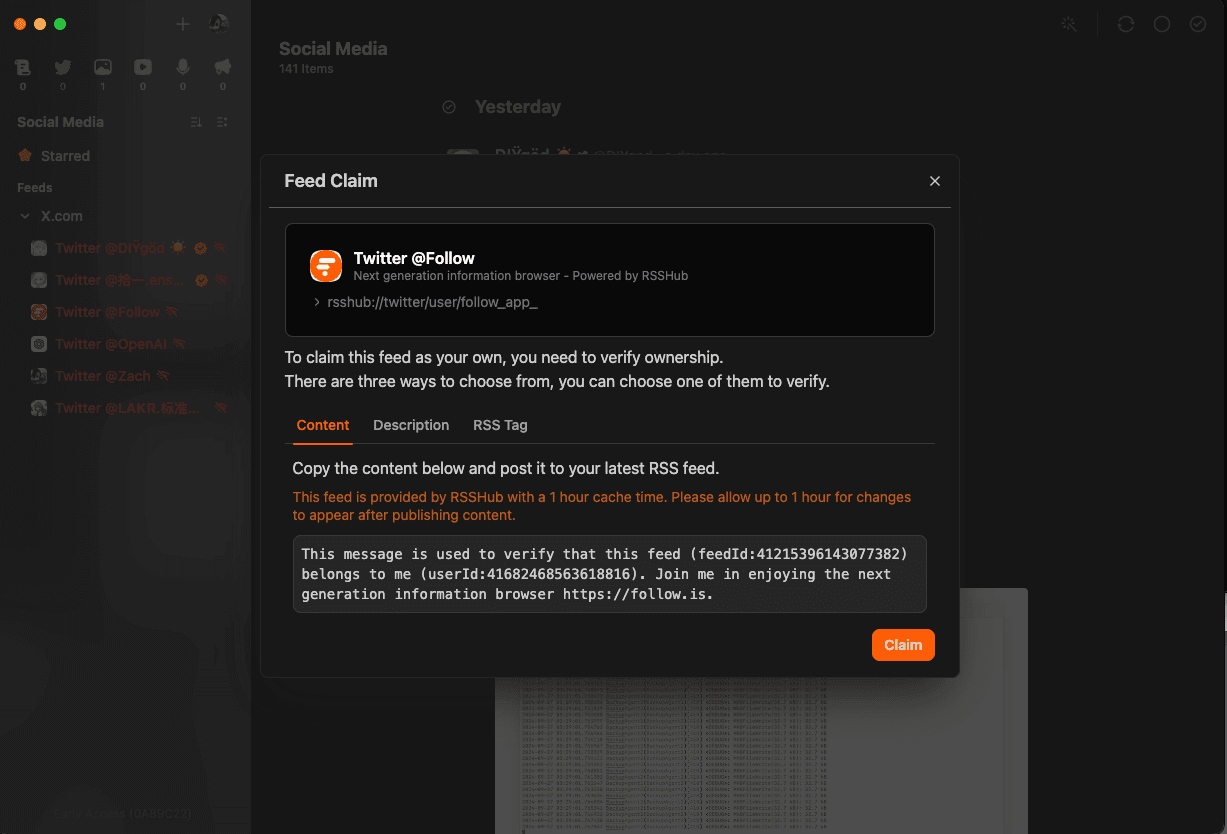Click the Twitter @OpenAI feed avatar

click(x=39, y=344)
